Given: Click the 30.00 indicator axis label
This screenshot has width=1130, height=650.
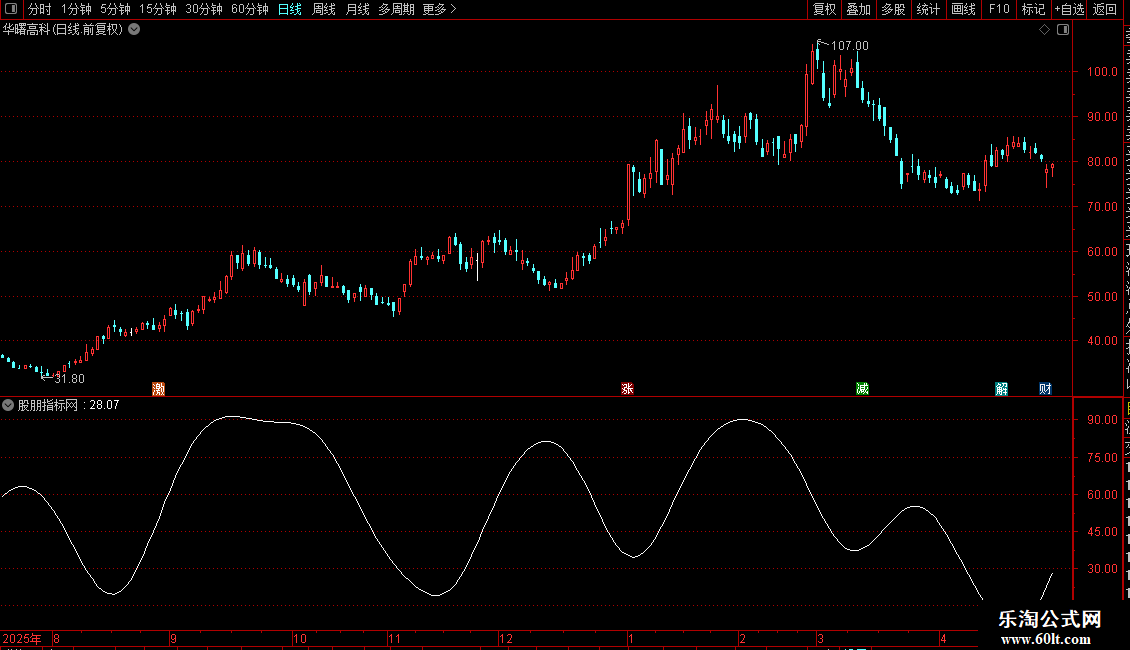Looking at the screenshot, I should point(1103,569).
